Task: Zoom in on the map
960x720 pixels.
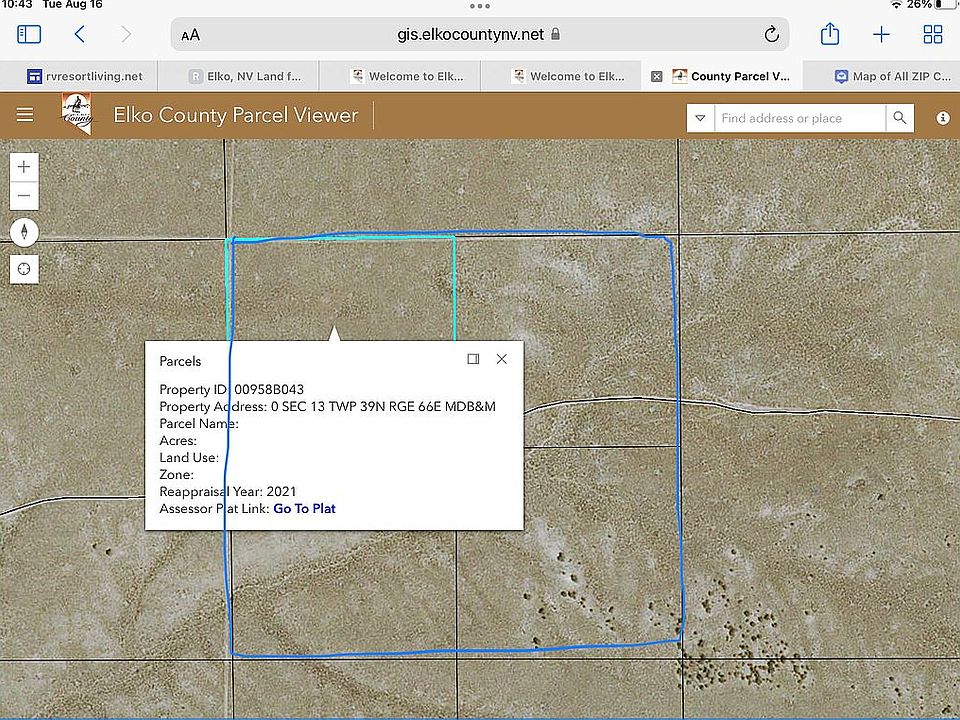Action: (x=24, y=167)
